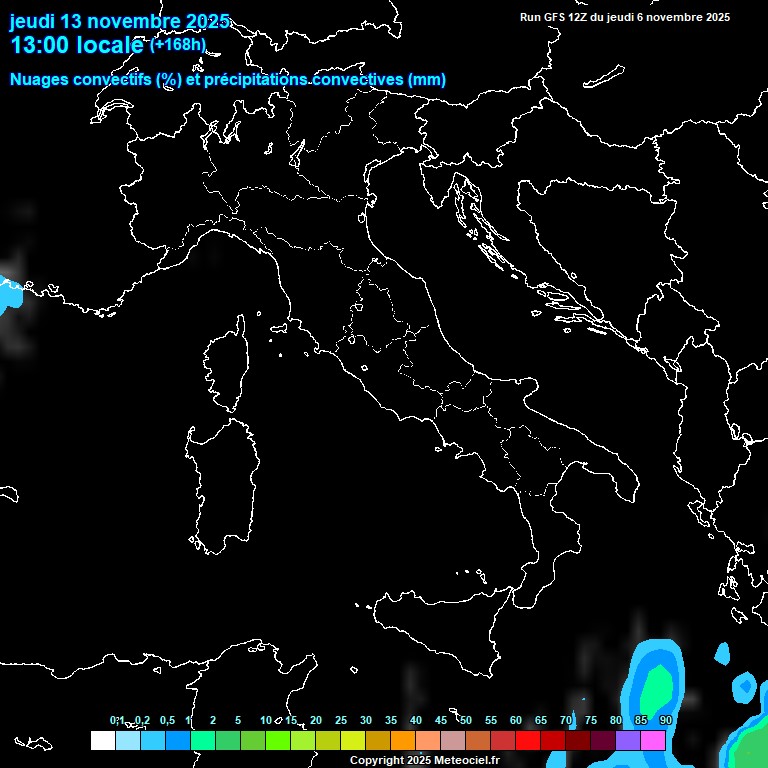768x768 pixels.
Task: Select the pink 90 legend swatch
Action: pos(653,740)
